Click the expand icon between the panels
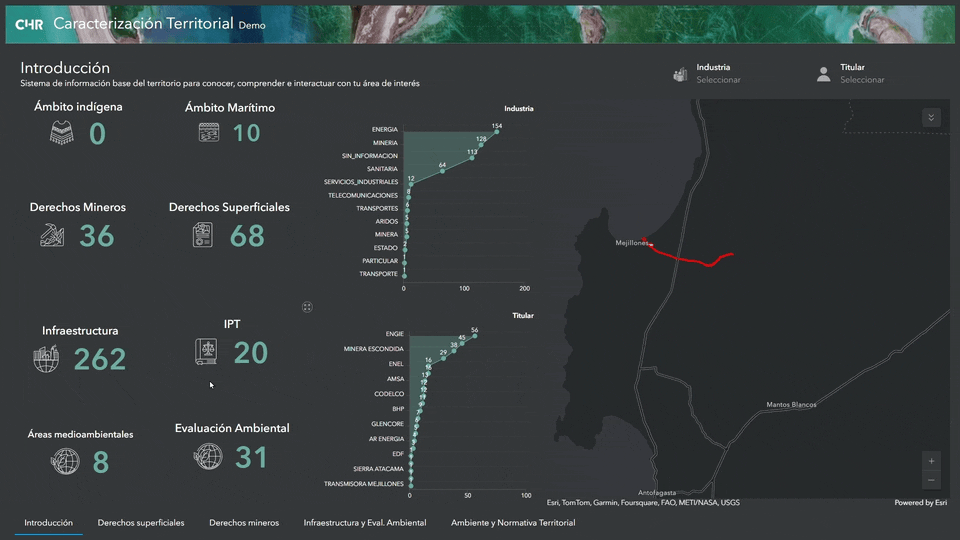The width and height of the screenshot is (960, 540). tap(308, 307)
